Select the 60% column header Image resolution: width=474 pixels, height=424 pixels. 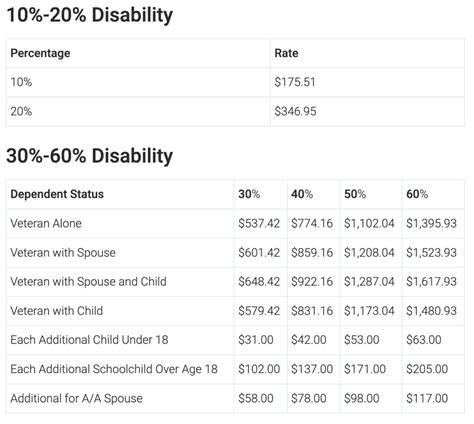(x=417, y=194)
